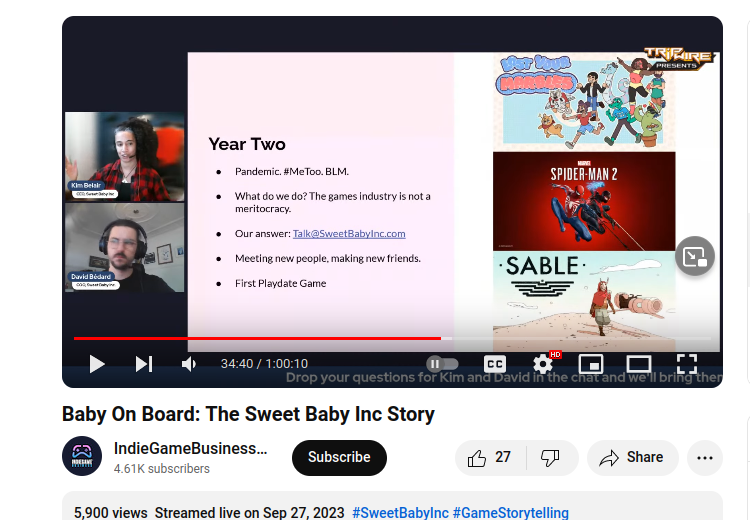Switch to miniplayer mode
The height and width of the screenshot is (520, 750).
[x=591, y=364]
